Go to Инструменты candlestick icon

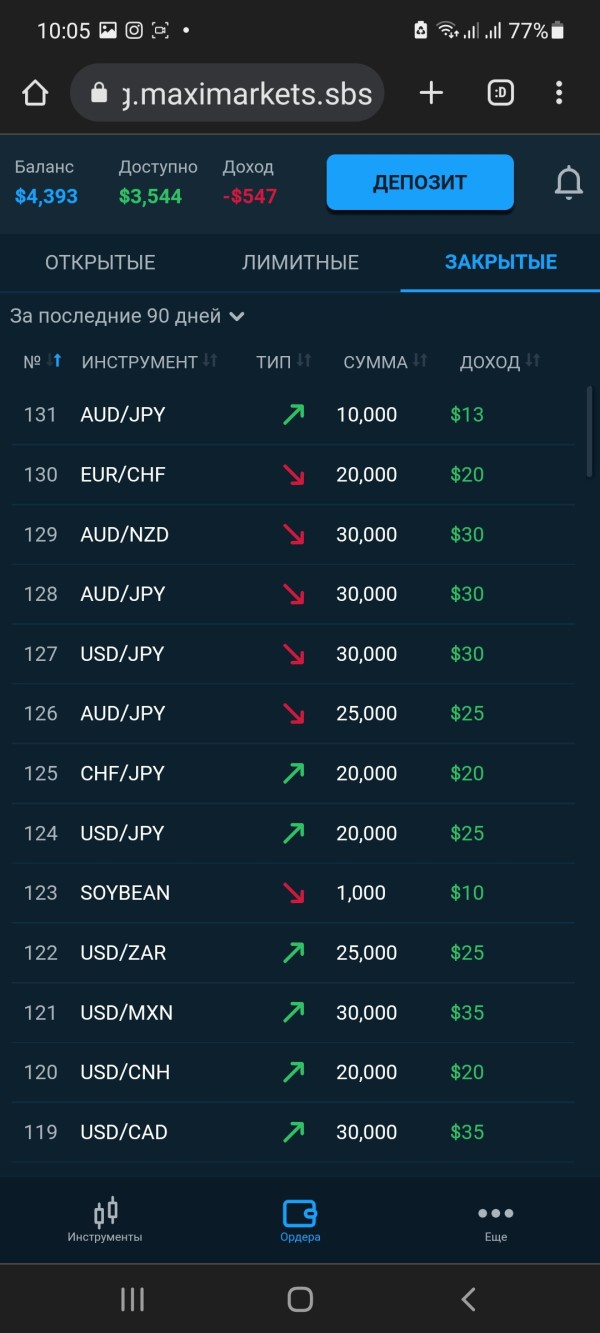click(x=105, y=1211)
